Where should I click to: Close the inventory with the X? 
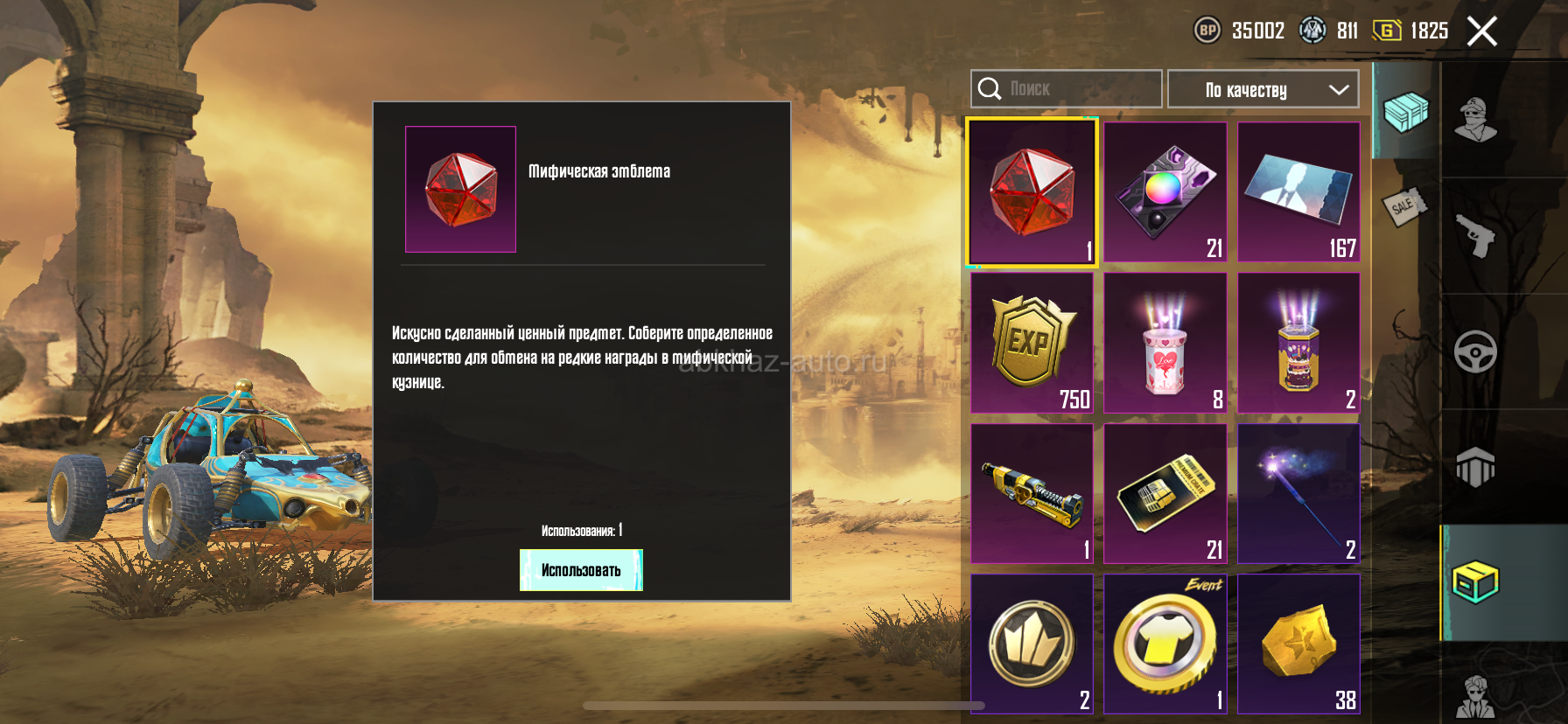[1482, 31]
